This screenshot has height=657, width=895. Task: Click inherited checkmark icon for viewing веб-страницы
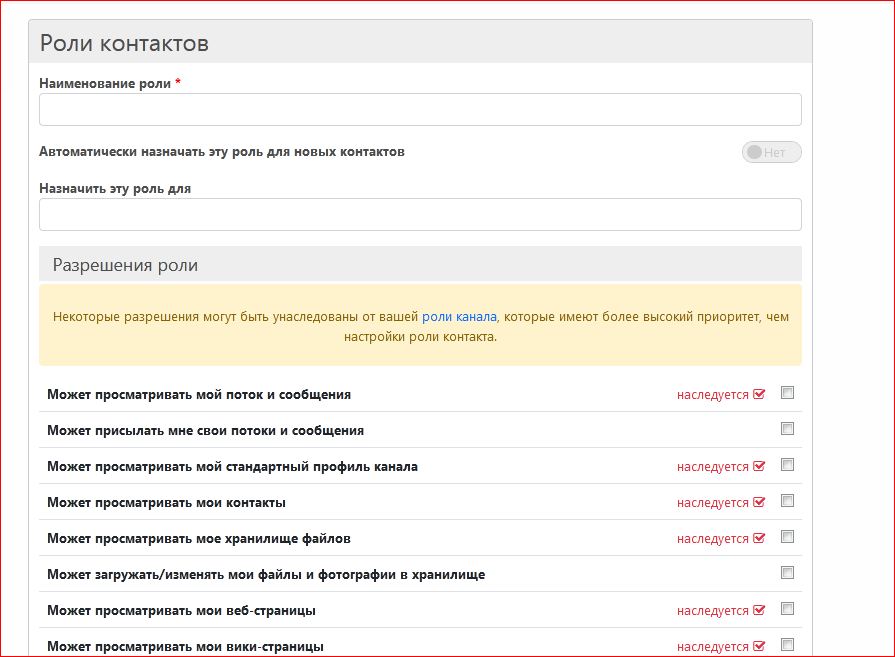[759, 610]
